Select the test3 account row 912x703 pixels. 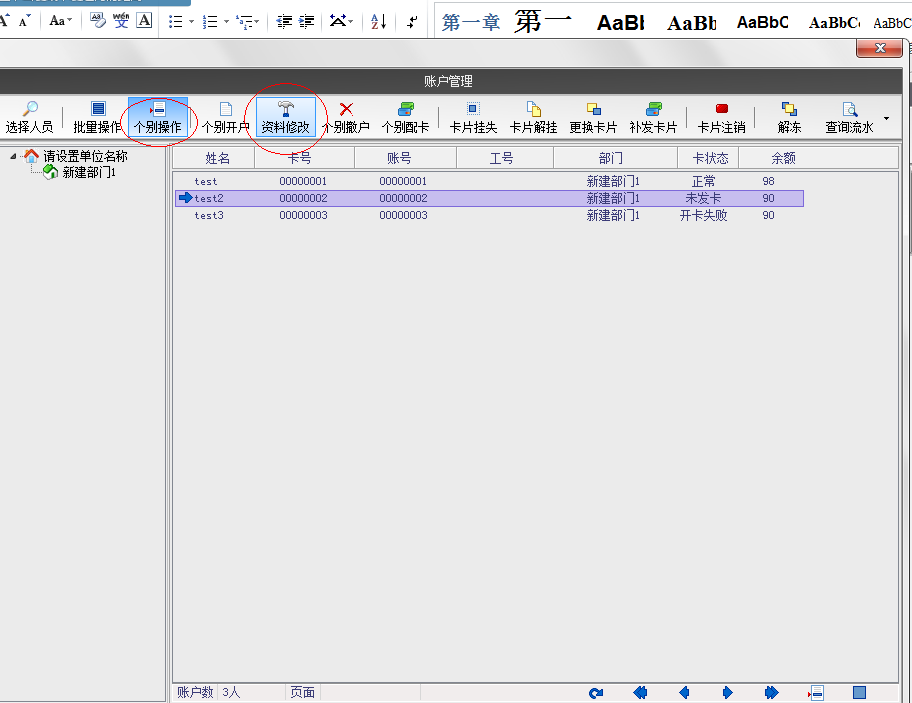(x=208, y=215)
